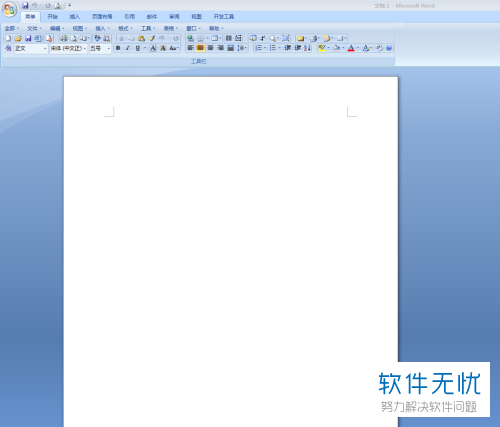Toggle Bold formatting
The height and width of the screenshot is (427, 500).
coord(118,48)
